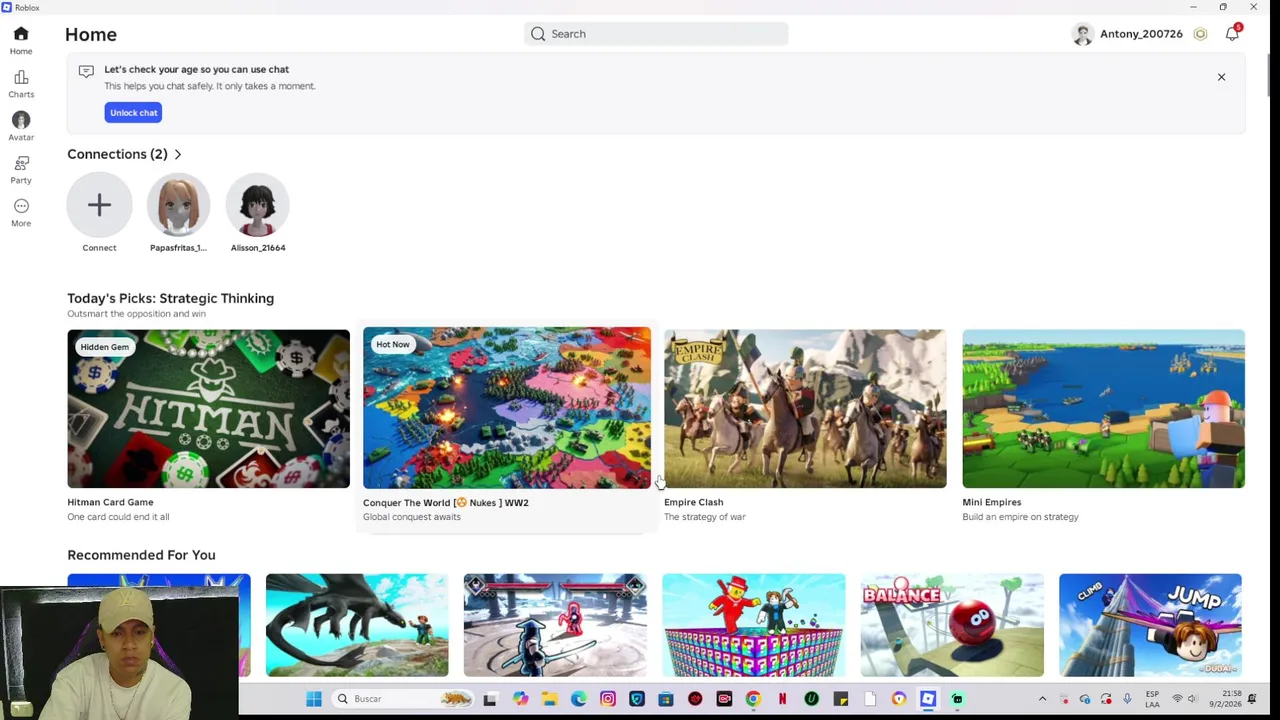1280x720 pixels.
Task: Open the lucky blocks game thumbnail
Action: click(x=753, y=625)
